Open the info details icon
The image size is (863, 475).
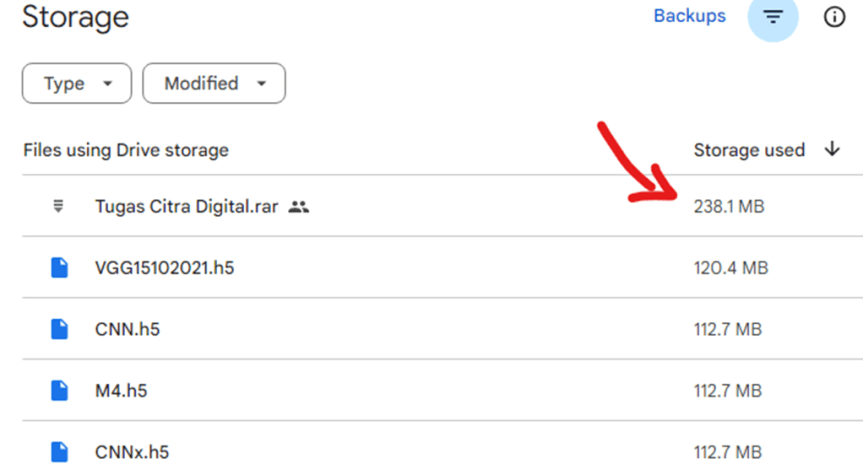tap(834, 17)
